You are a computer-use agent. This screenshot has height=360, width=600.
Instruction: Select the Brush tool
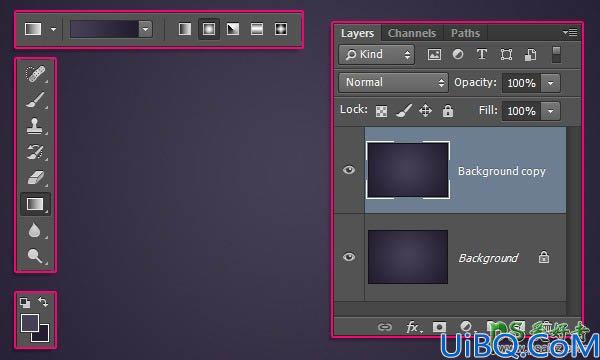[35, 100]
